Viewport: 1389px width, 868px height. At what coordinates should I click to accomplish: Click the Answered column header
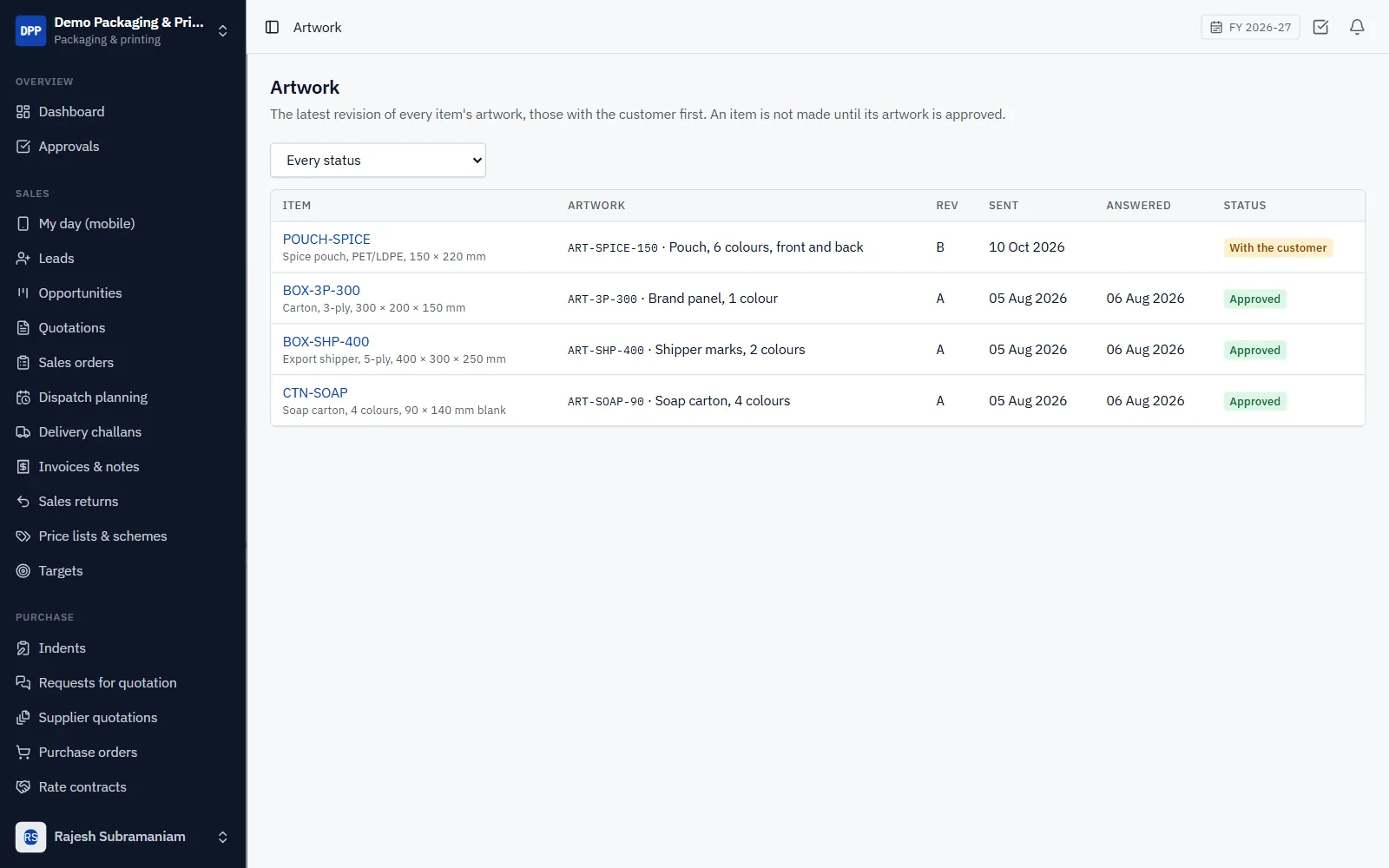click(x=1138, y=206)
